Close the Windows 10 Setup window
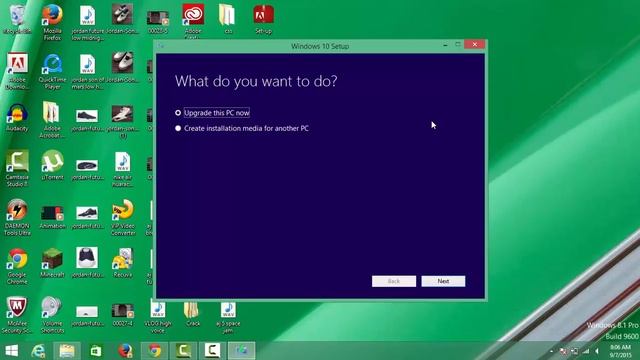Viewport: 640px width, 360px height. [474, 44]
